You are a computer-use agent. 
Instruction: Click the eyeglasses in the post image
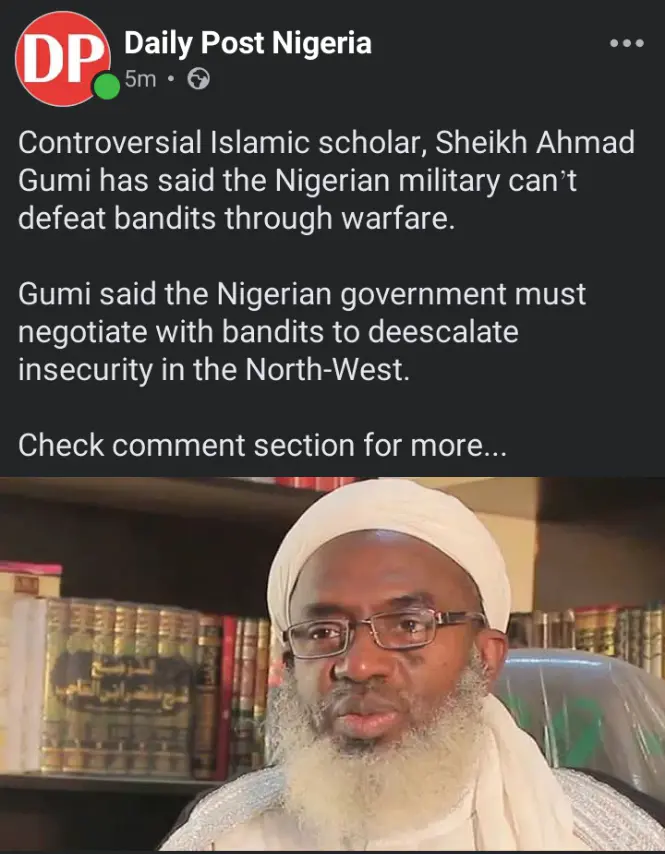pyautogui.click(x=384, y=632)
